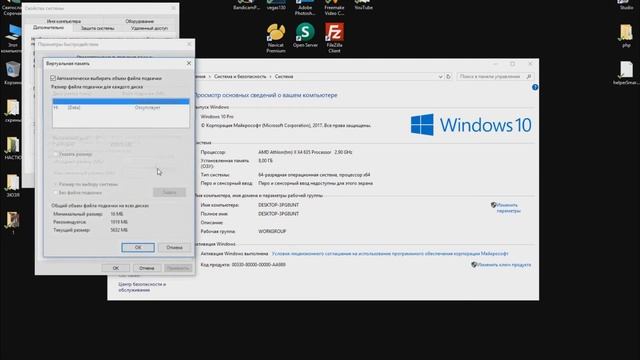Click the product code 00330-80000-00000-AA888
The height and width of the screenshot is (360, 640).
coord(259,265)
